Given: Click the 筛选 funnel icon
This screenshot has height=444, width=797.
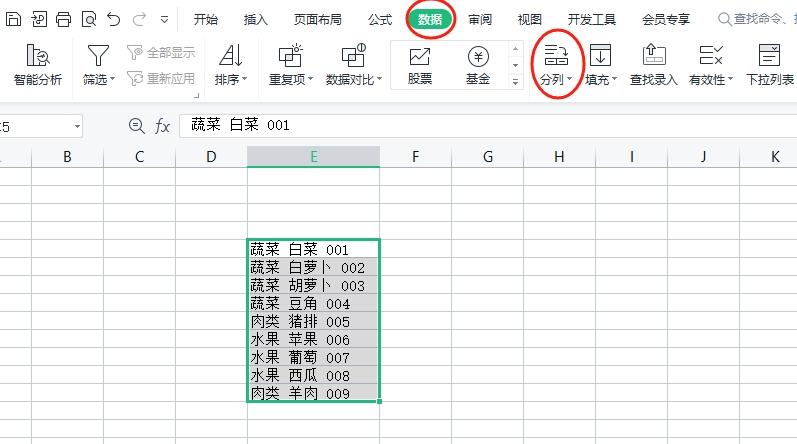Looking at the screenshot, I should (x=98, y=56).
